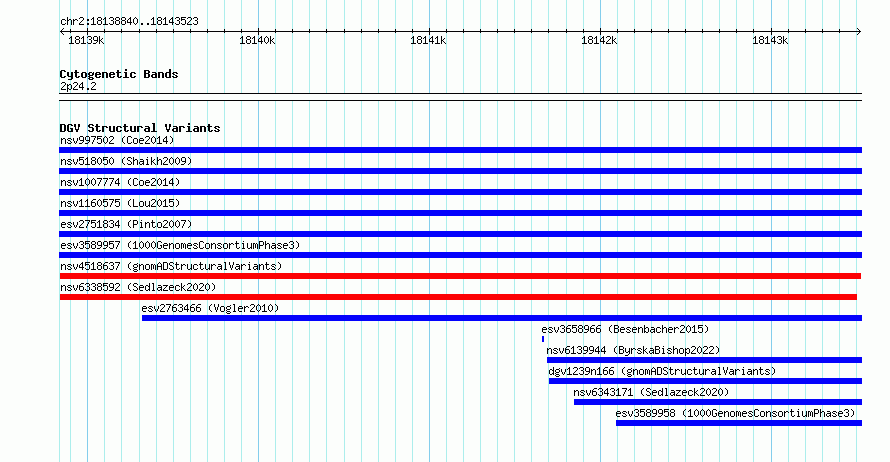The width and height of the screenshot is (890, 462).
Task: Open dgv1239n166 (gnomADStructuralVariants) label
Action: pyautogui.click(x=662, y=371)
